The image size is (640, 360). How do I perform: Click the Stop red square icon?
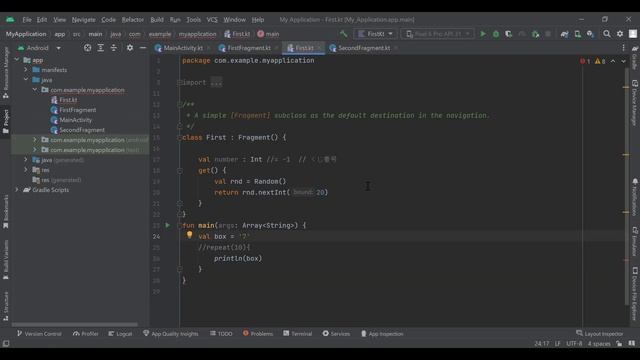[x=548, y=34]
